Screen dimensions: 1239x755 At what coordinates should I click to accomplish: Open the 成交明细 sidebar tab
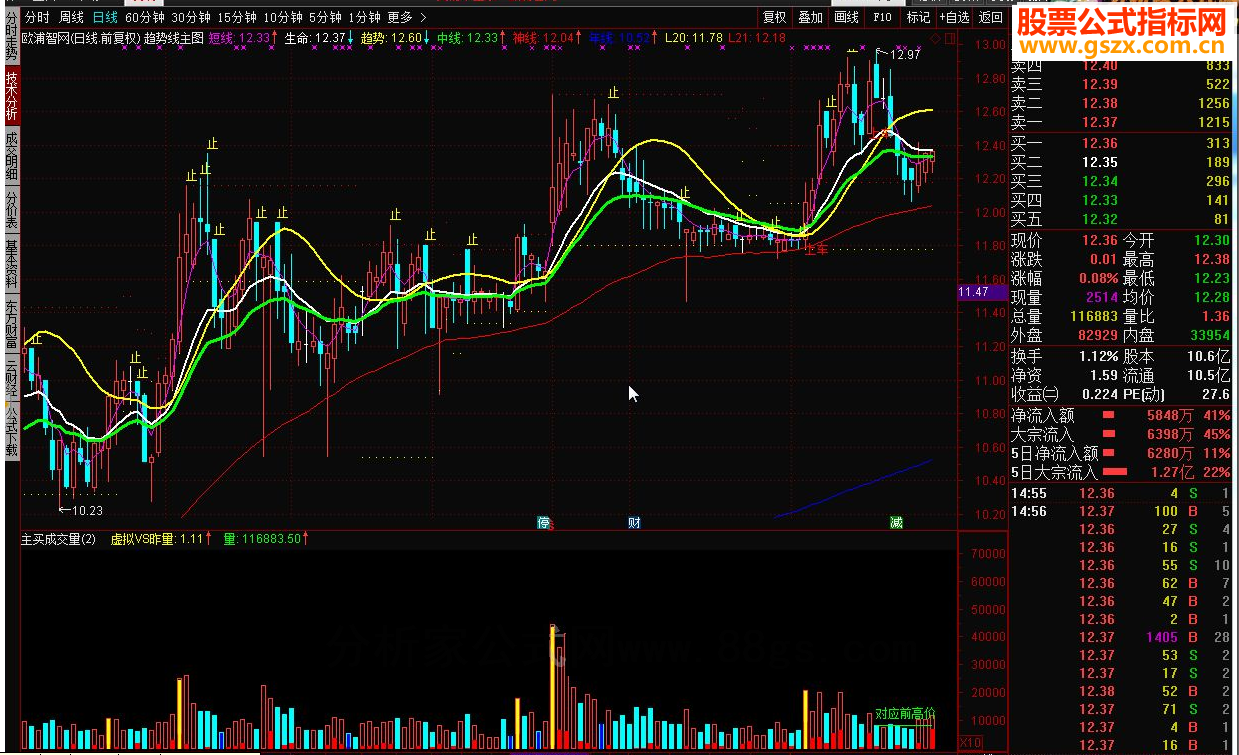(11, 156)
